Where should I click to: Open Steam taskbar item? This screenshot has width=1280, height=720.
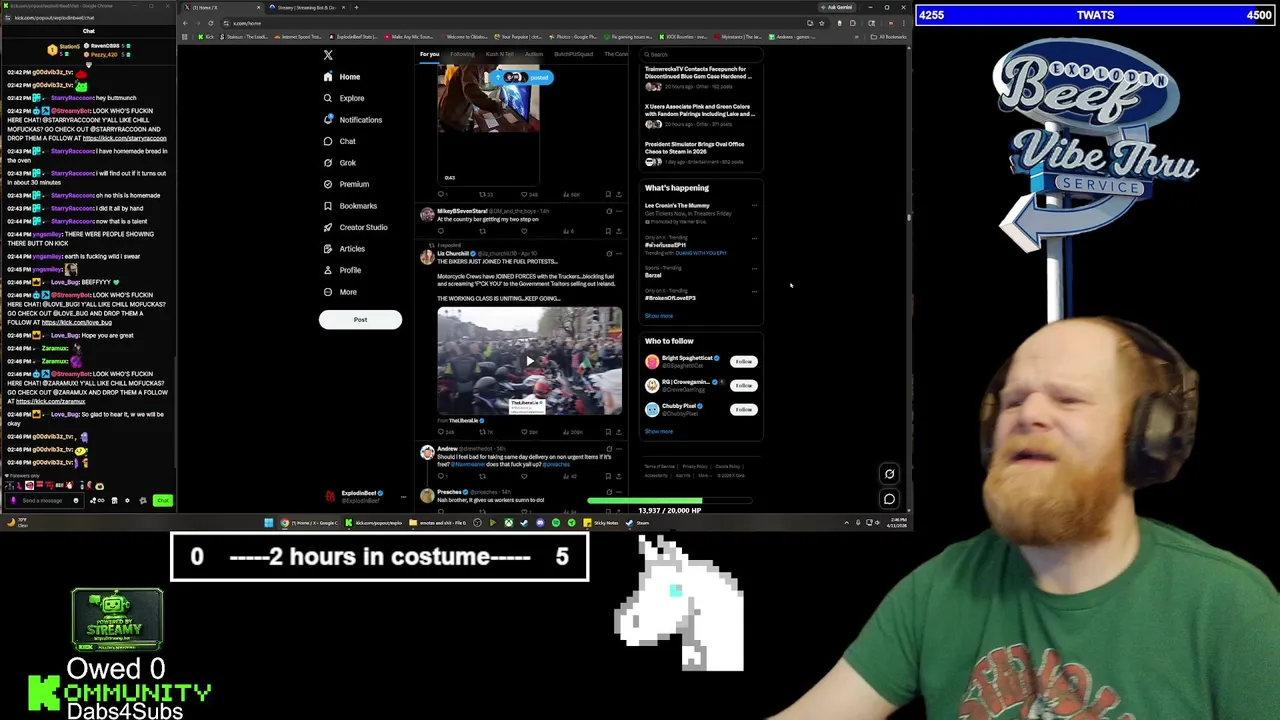tap(636, 523)
